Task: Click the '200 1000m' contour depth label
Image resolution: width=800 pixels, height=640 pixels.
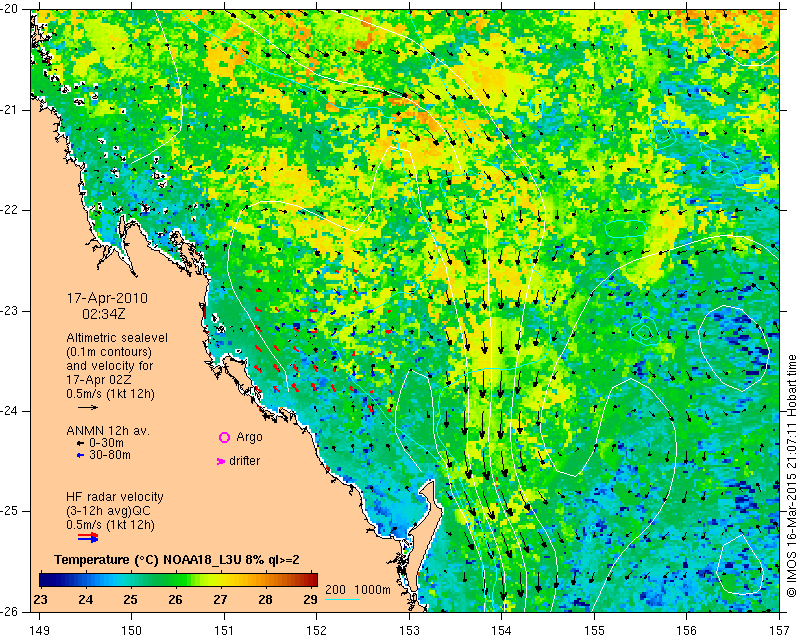Action: tap(358, 590)
